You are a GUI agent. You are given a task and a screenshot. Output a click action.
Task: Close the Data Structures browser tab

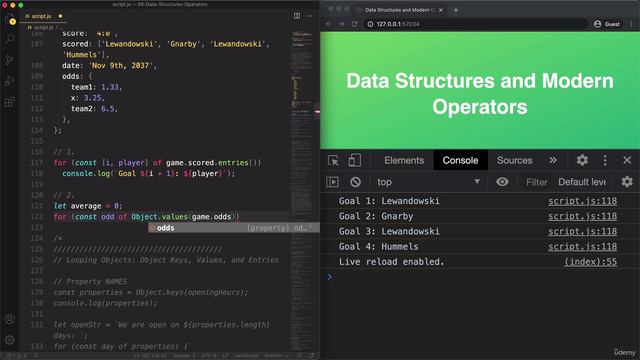tap(441, 10)
